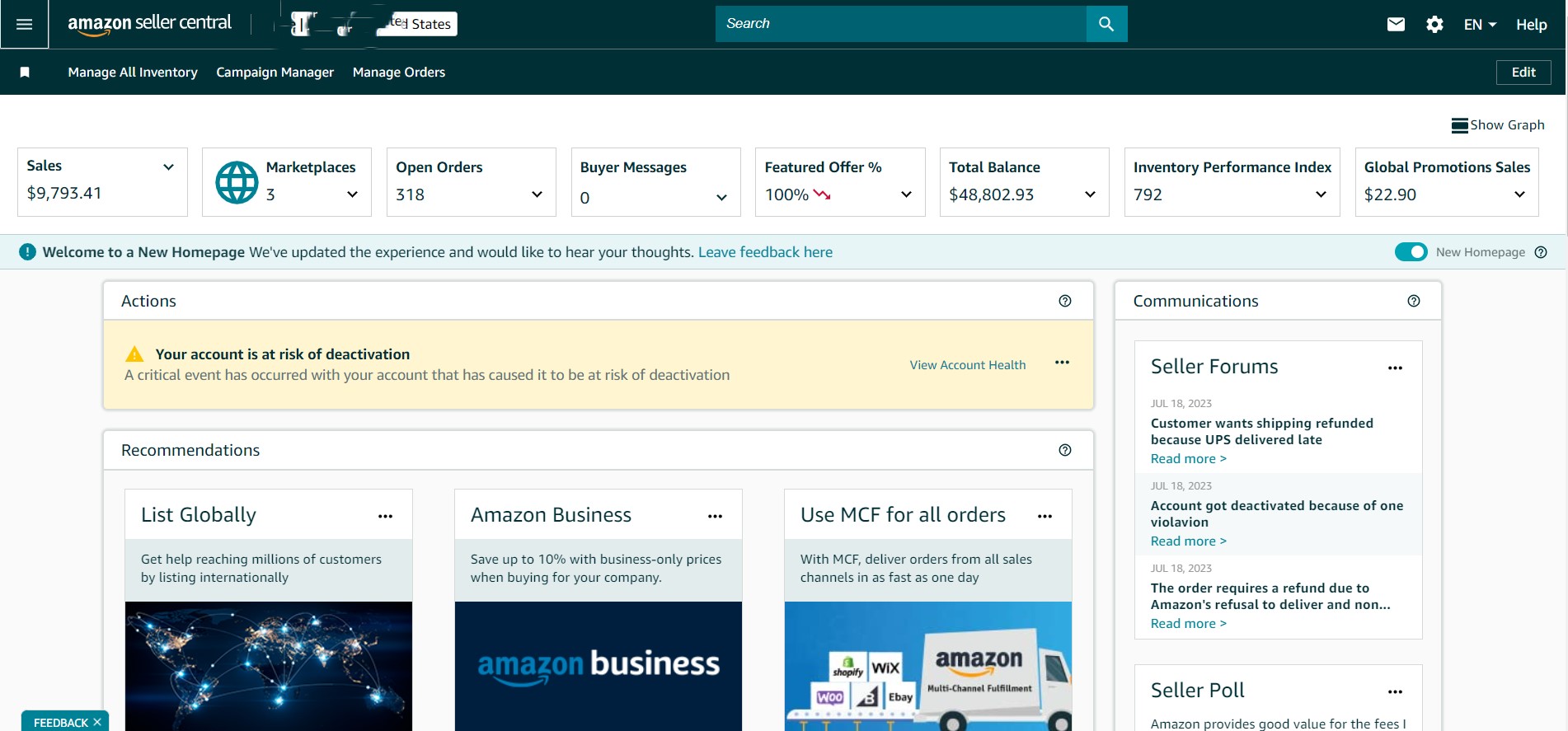Screen dimensions: 1568x731
Task: Go to Campaign Manager
Action: pyautogui.click(x=275, y=73)
